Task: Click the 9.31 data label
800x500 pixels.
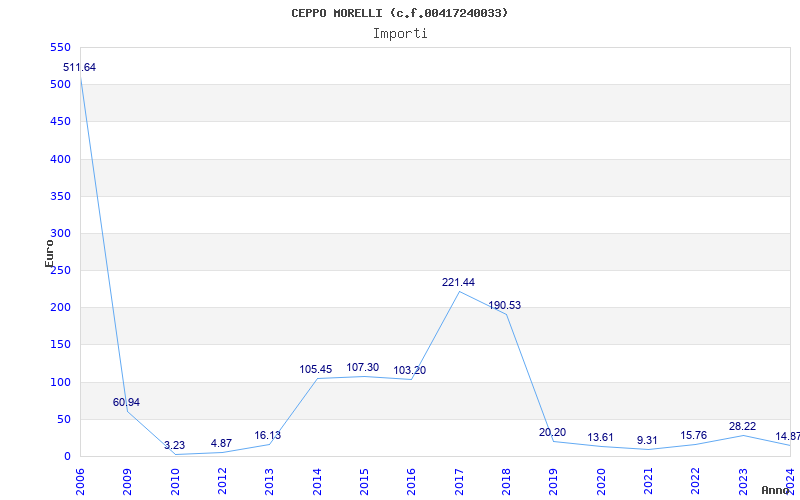Action: [x=647, y=440]
